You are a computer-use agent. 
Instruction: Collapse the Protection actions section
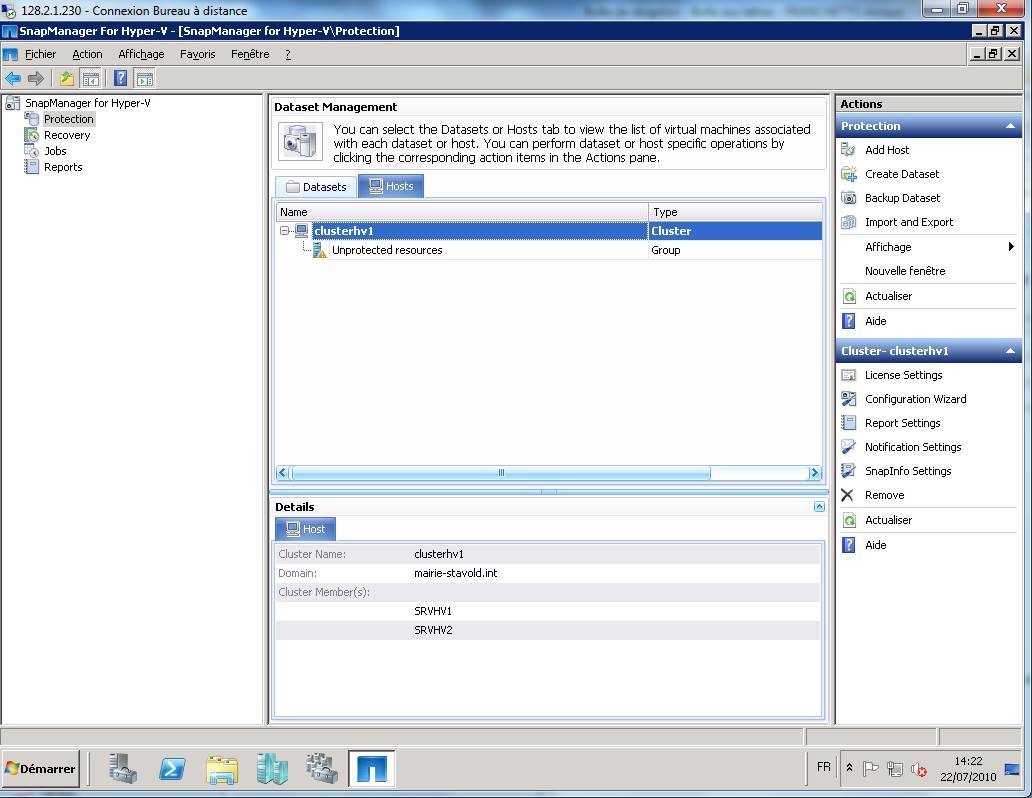pos(1010,126)
